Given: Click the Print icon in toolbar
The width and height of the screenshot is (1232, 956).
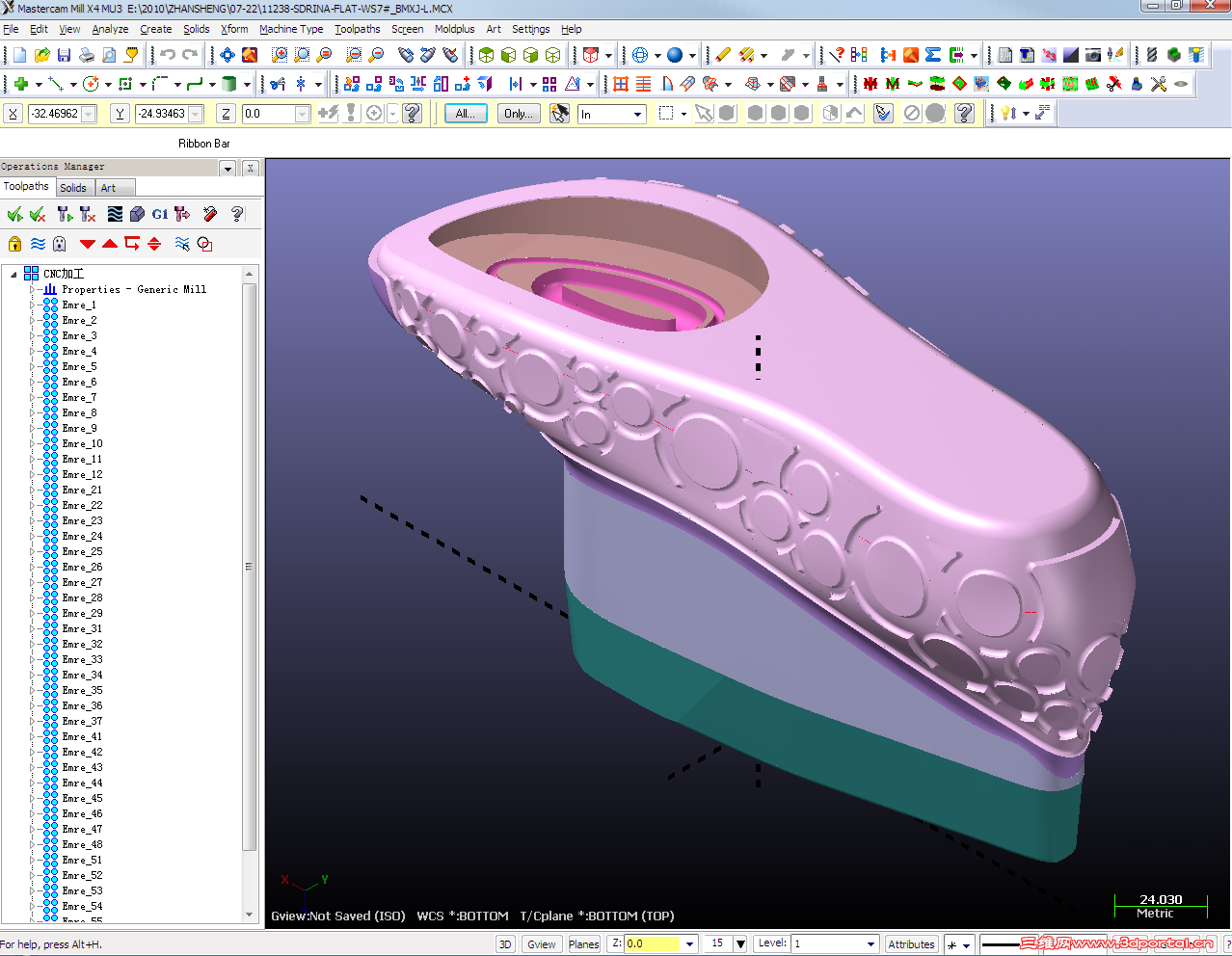Looking at the screenshot, I should 87,55.
